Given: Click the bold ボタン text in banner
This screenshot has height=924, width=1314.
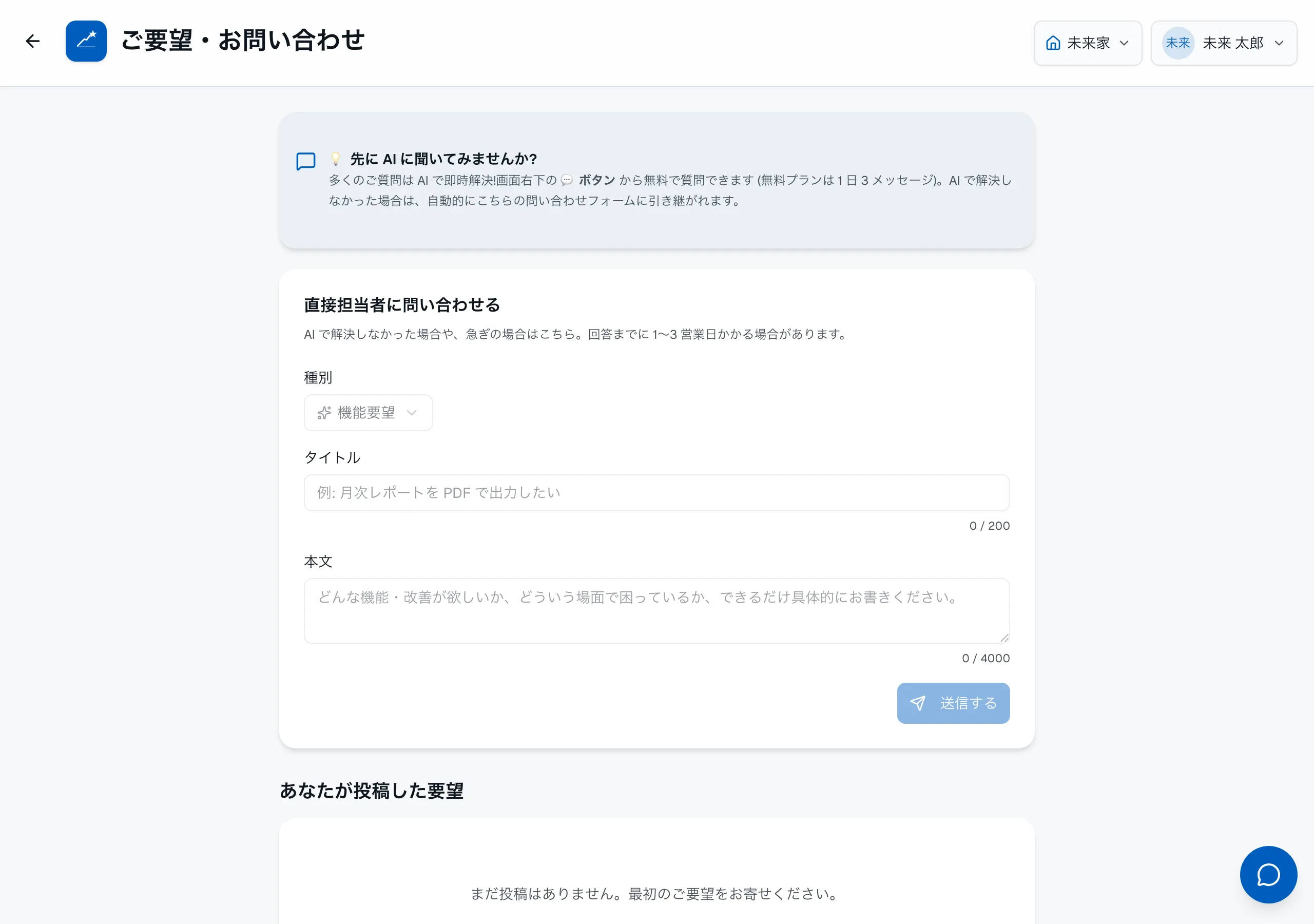Looking at the screenshot, I should click(x=596, y=180).
